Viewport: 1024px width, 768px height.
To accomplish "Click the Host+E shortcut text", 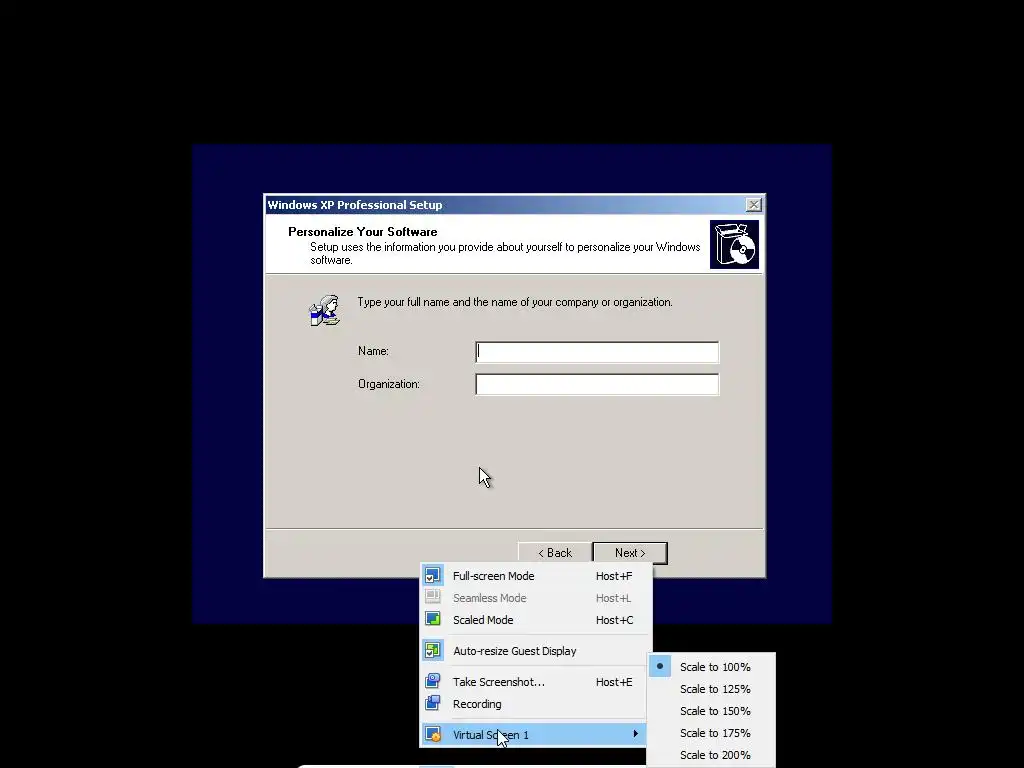I will pyautogui.click(x=614, y=682).
